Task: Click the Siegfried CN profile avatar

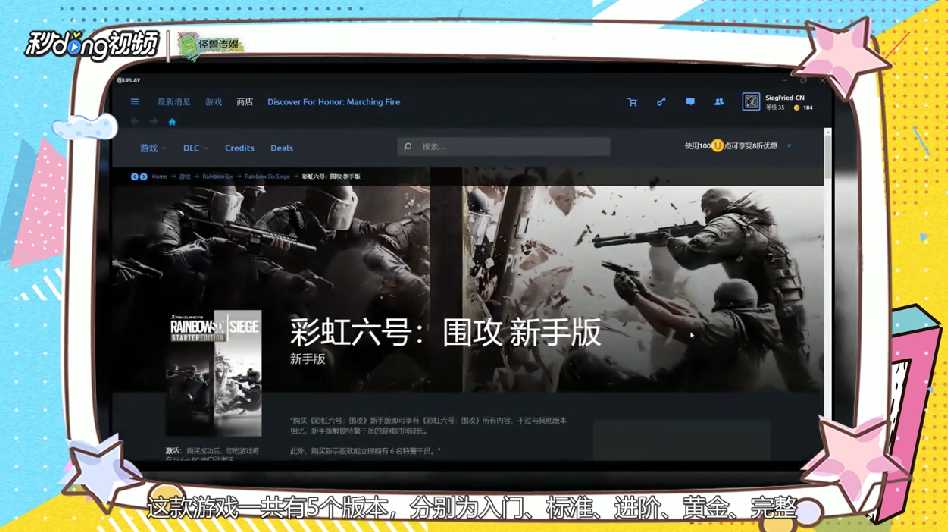Action: (751, 102)
